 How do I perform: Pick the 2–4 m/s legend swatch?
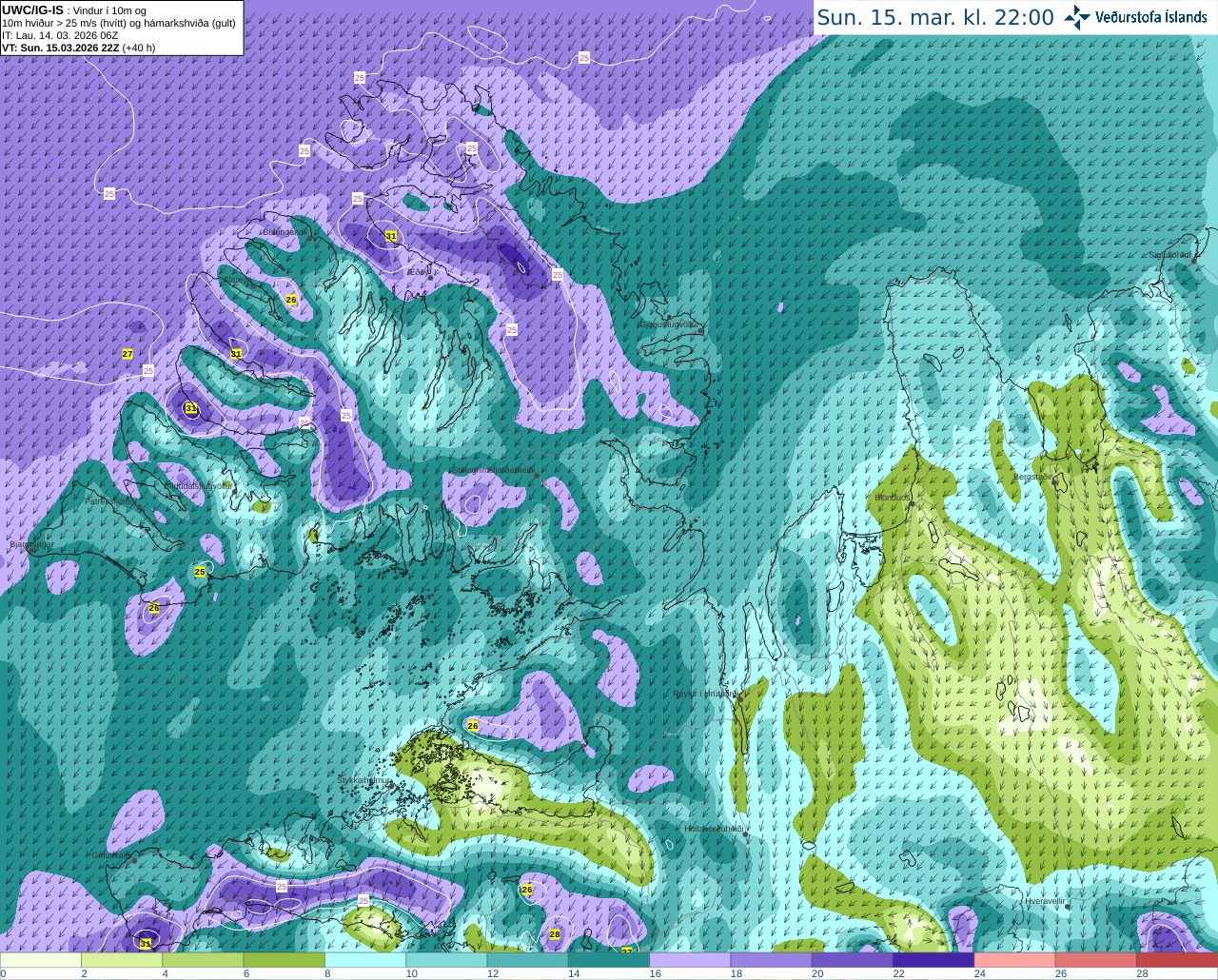tap(122, 960)
